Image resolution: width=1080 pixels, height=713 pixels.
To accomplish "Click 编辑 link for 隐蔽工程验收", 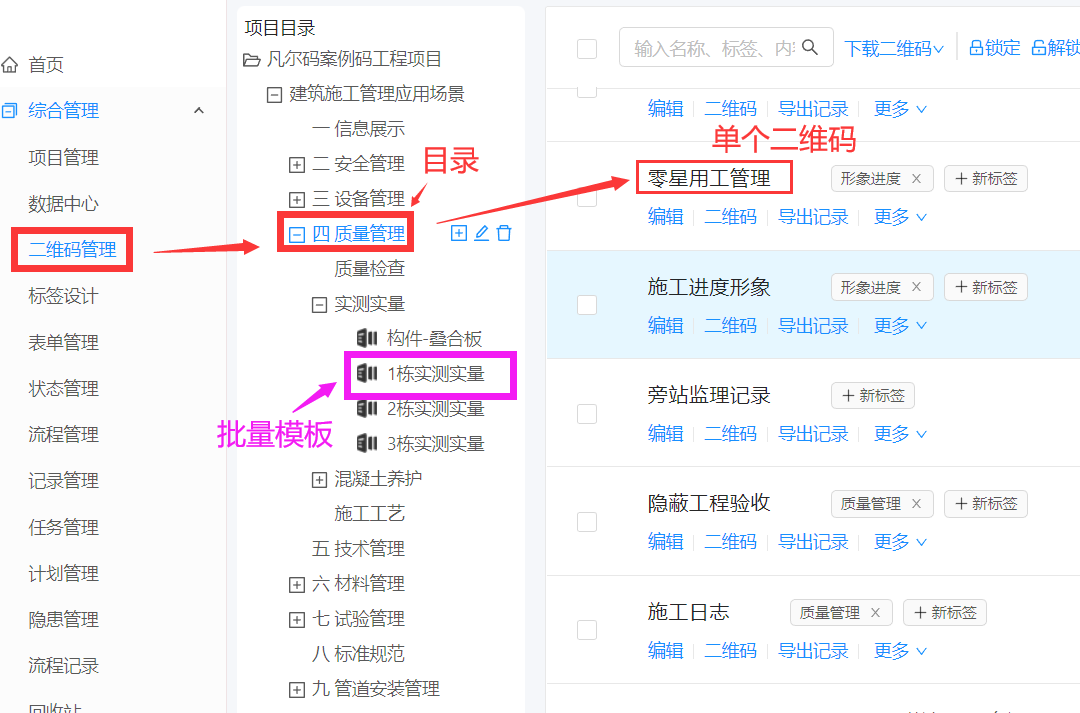I will pyautogui.click(x=666, y=541).
